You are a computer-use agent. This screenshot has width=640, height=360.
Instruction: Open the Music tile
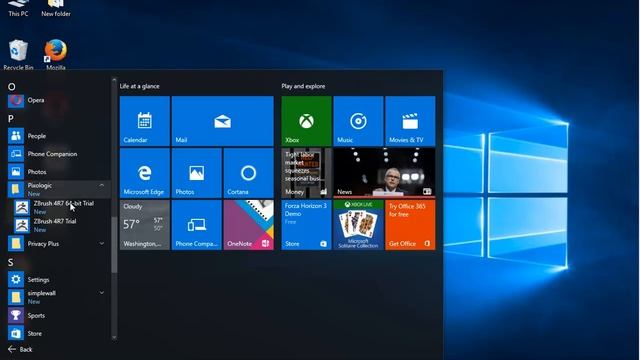click(358, 121)
